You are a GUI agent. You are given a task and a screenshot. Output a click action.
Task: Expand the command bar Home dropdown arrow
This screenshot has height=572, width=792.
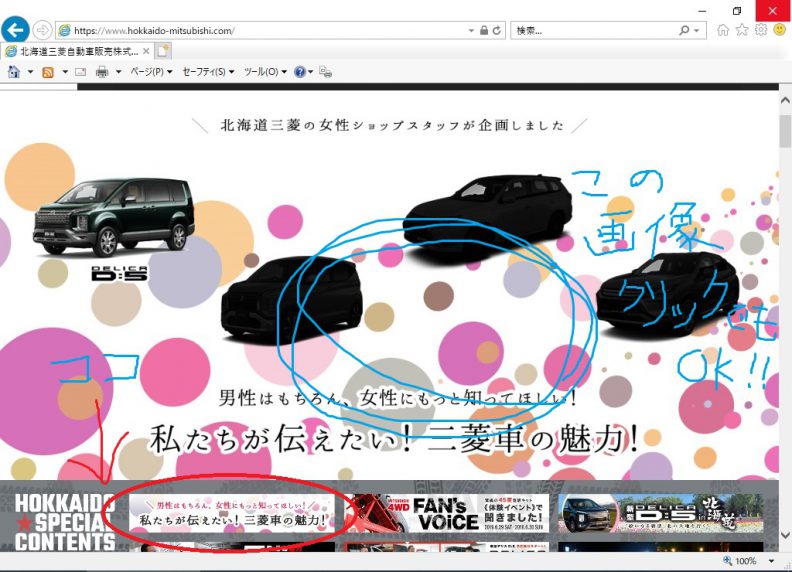click(x=30, y=72)
